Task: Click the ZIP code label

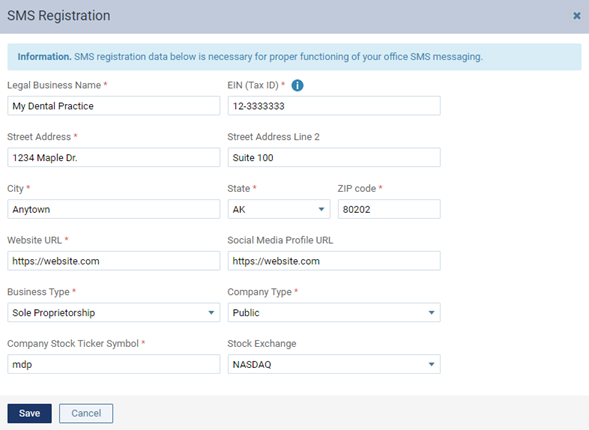Action: tap(356, 189)
